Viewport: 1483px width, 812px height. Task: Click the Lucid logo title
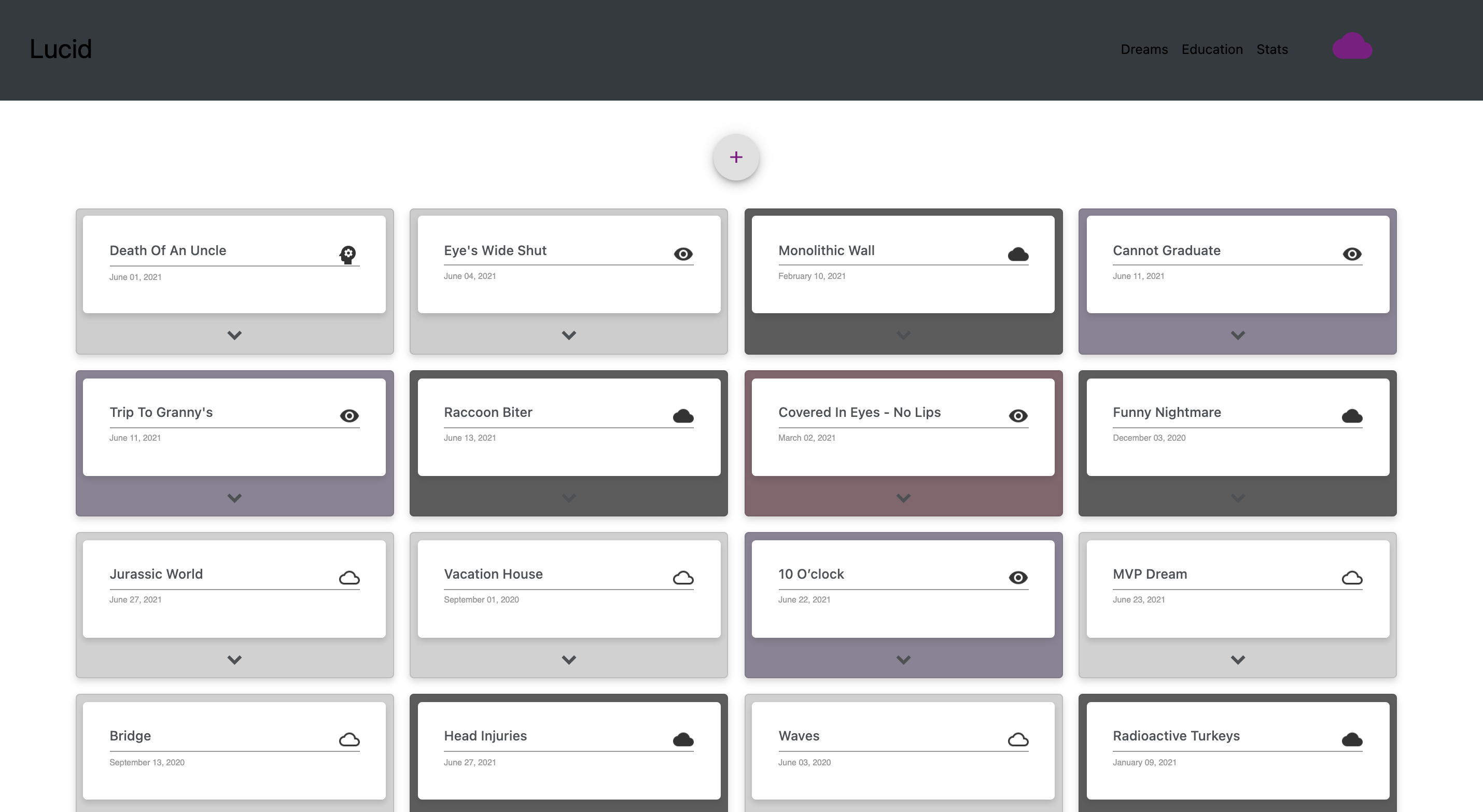point(61,49)
